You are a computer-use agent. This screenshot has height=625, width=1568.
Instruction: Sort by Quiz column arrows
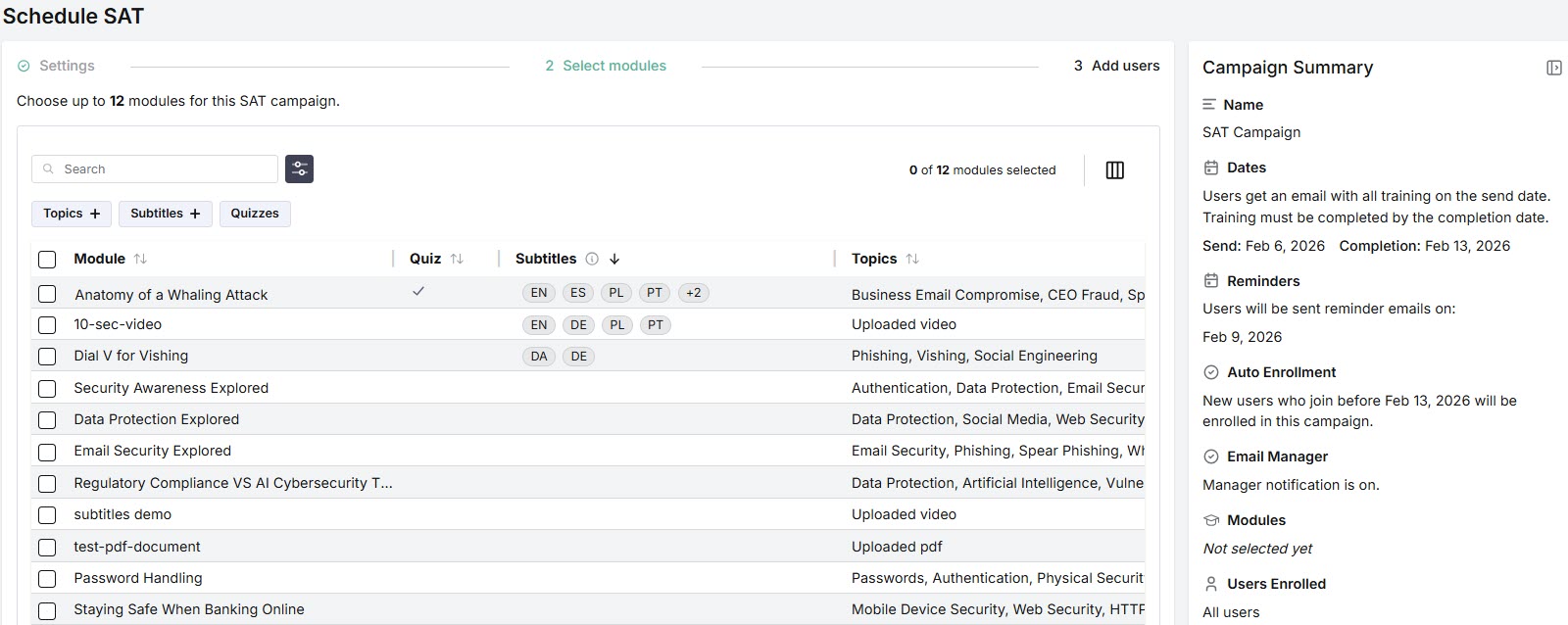tap(457, 259)
